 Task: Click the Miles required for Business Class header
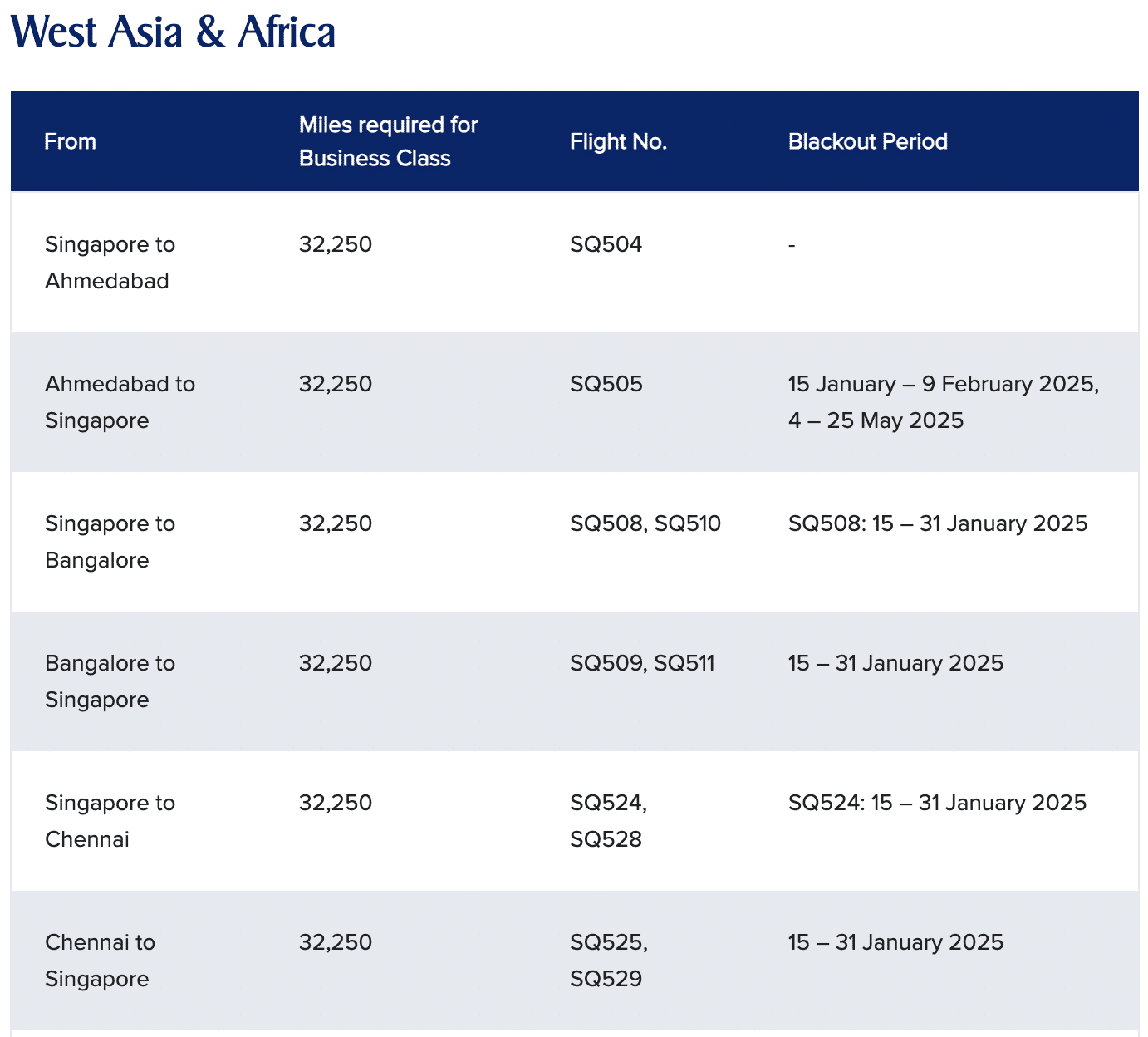pyautogui.click(x=388, y=141)
